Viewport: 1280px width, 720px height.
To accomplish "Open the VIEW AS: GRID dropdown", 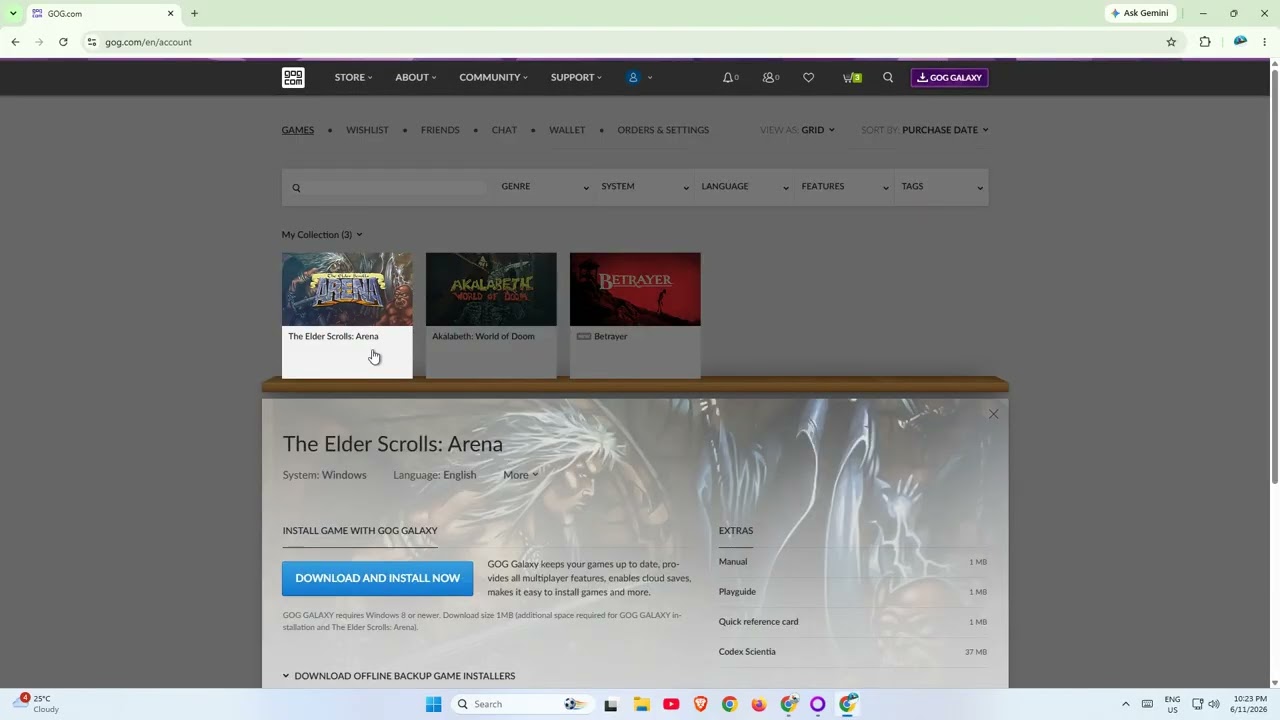I will tap(797, 130).
